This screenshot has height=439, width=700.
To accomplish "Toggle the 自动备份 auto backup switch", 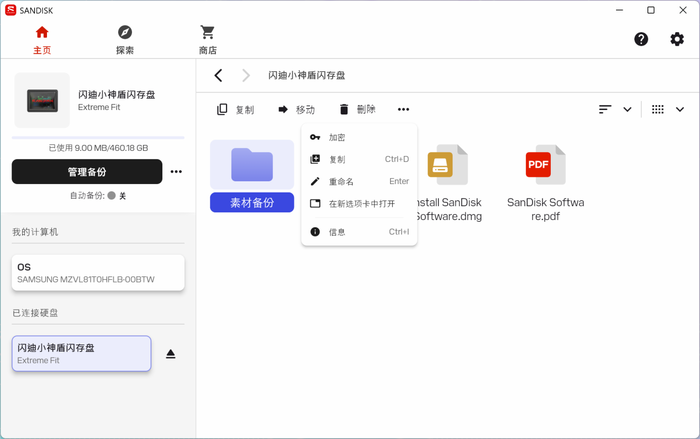I will [112, 196].
